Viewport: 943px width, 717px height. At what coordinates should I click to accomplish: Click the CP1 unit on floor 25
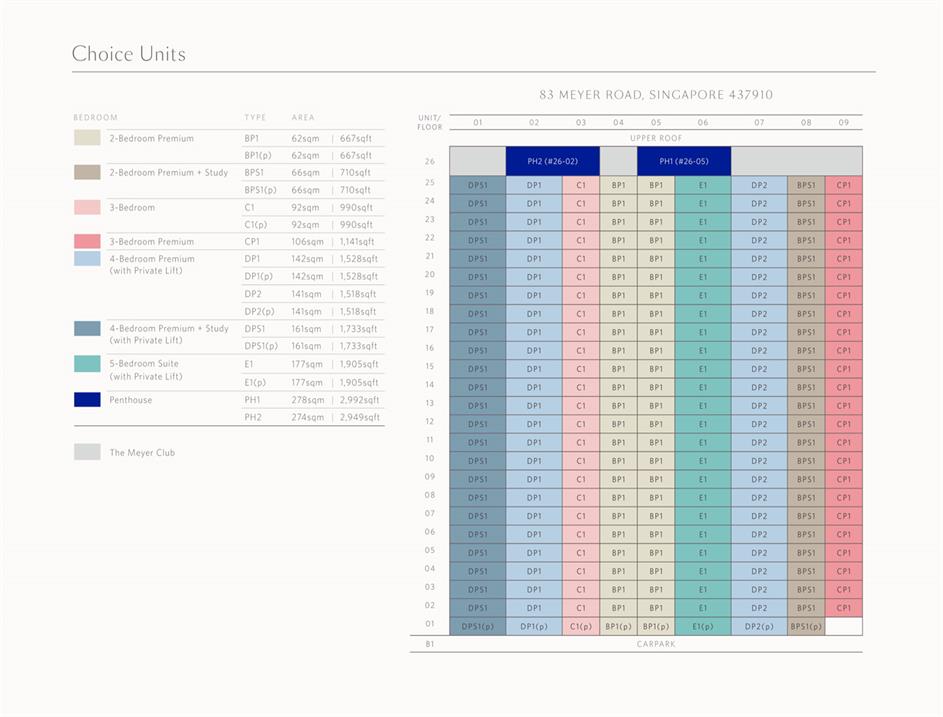coord(843,185)
